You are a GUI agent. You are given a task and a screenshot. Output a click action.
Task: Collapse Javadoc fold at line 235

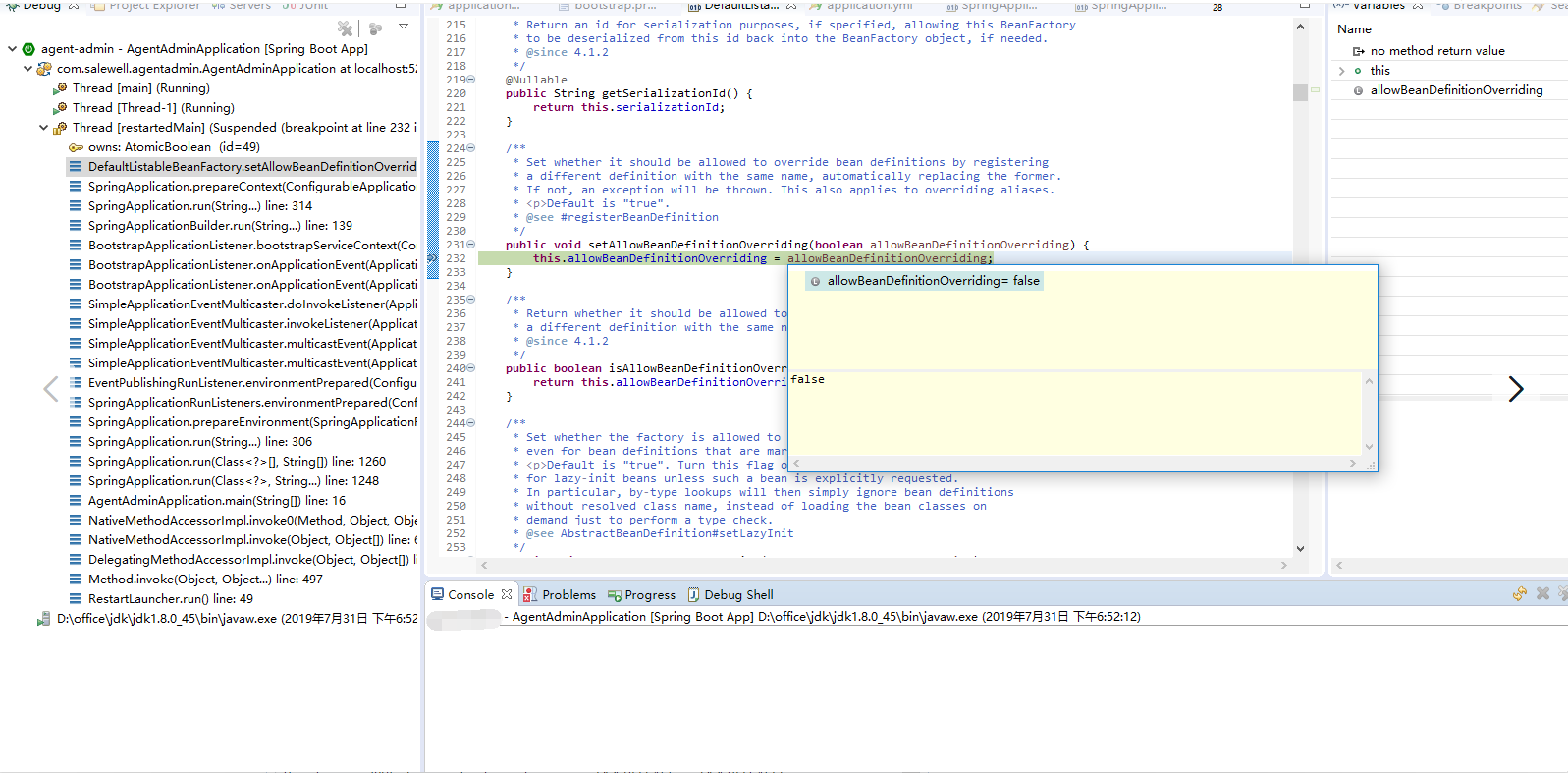pyautogui.click(x=471, y=300)
